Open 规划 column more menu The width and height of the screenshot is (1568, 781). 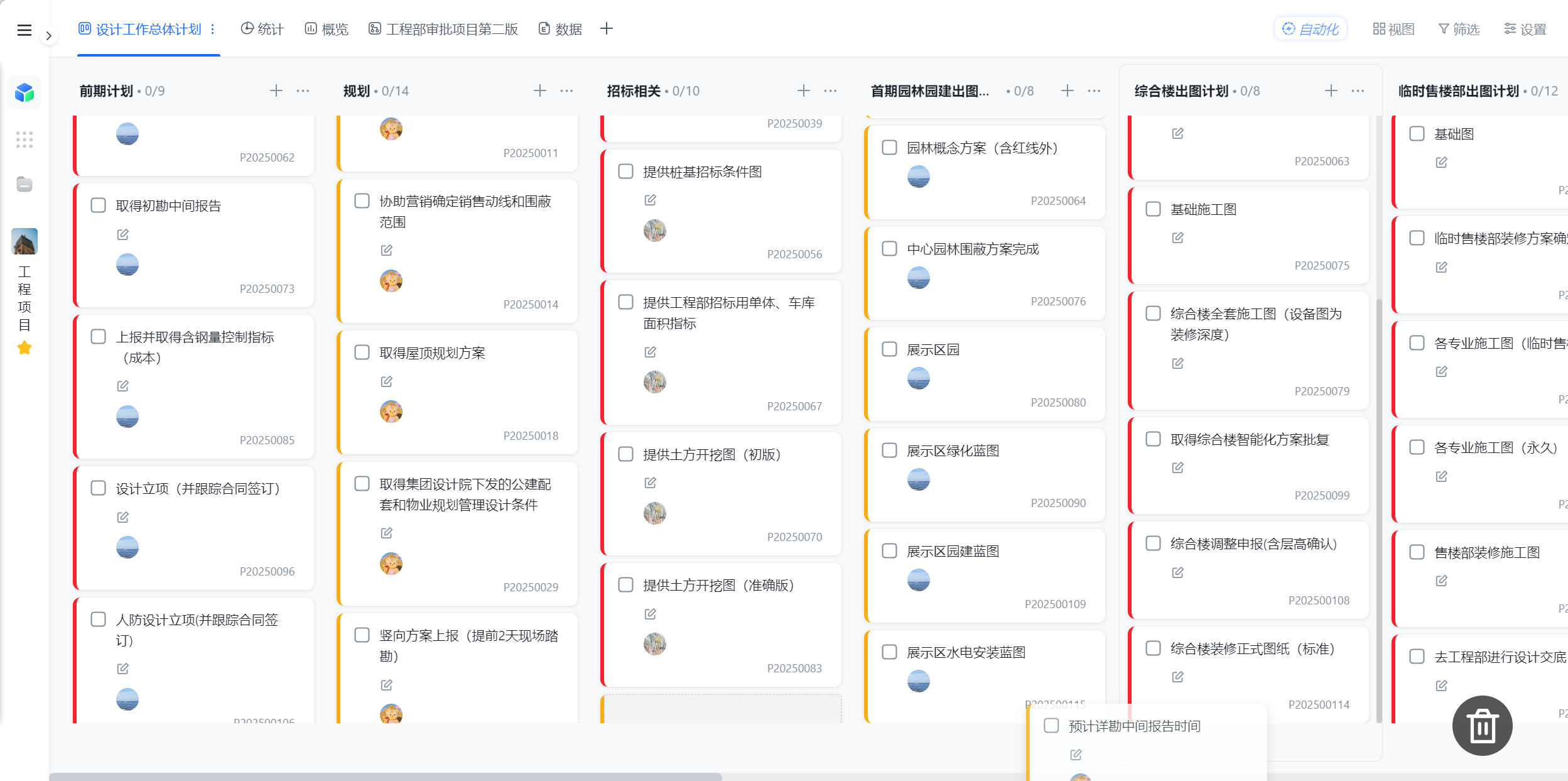[x=566, y=90]
